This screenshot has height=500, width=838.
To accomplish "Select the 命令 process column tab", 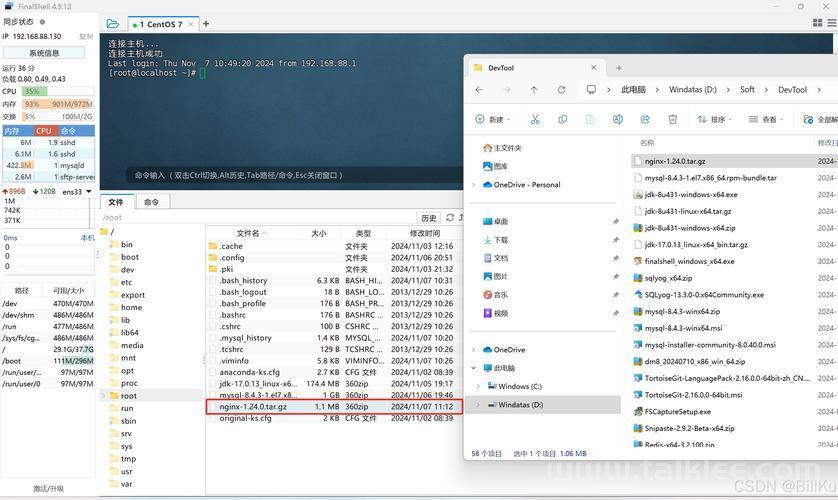I will pyautogui.click(x=75, y=131).
